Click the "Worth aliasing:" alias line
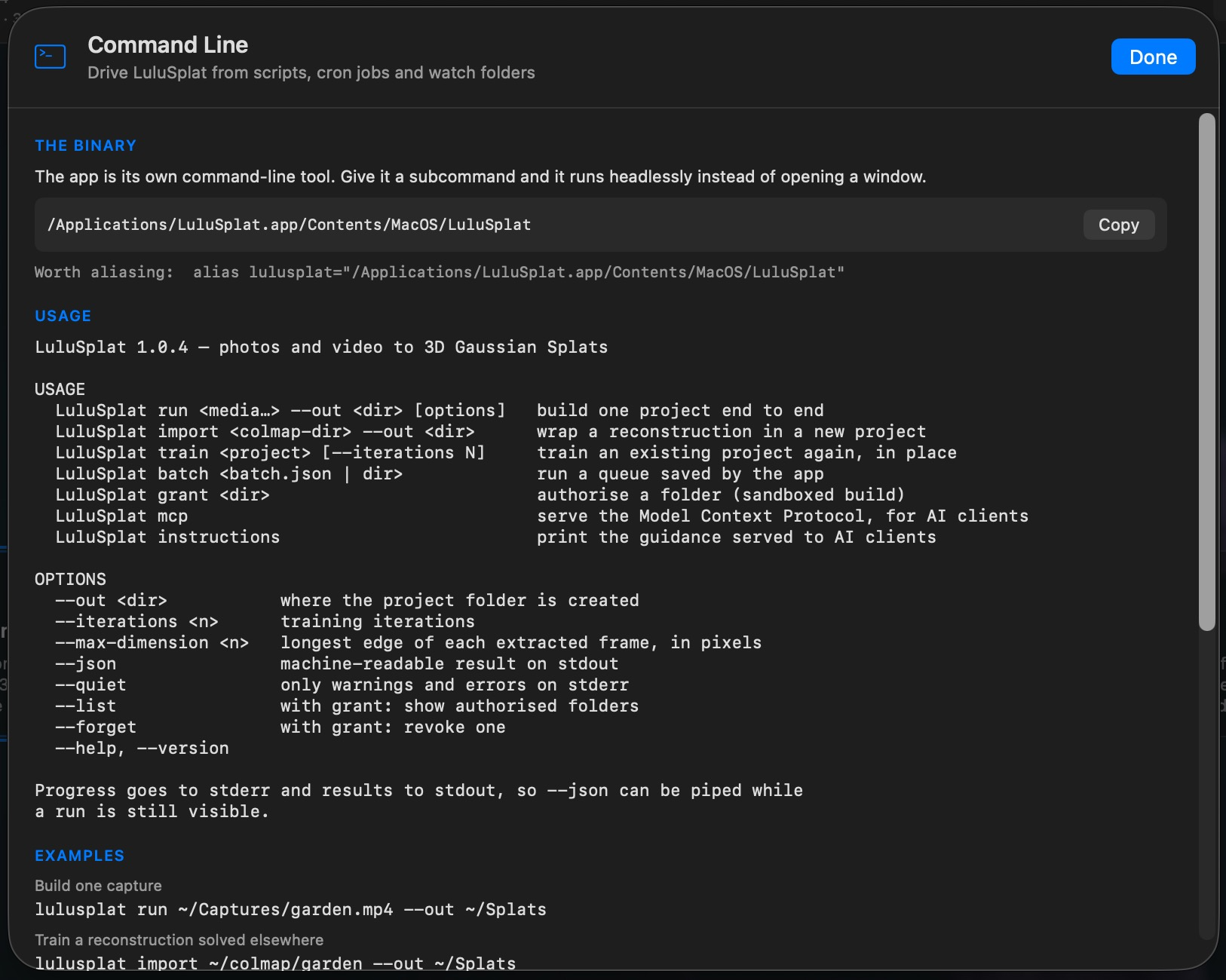Viewport: 1226px width, 980px height. (440, 272)
